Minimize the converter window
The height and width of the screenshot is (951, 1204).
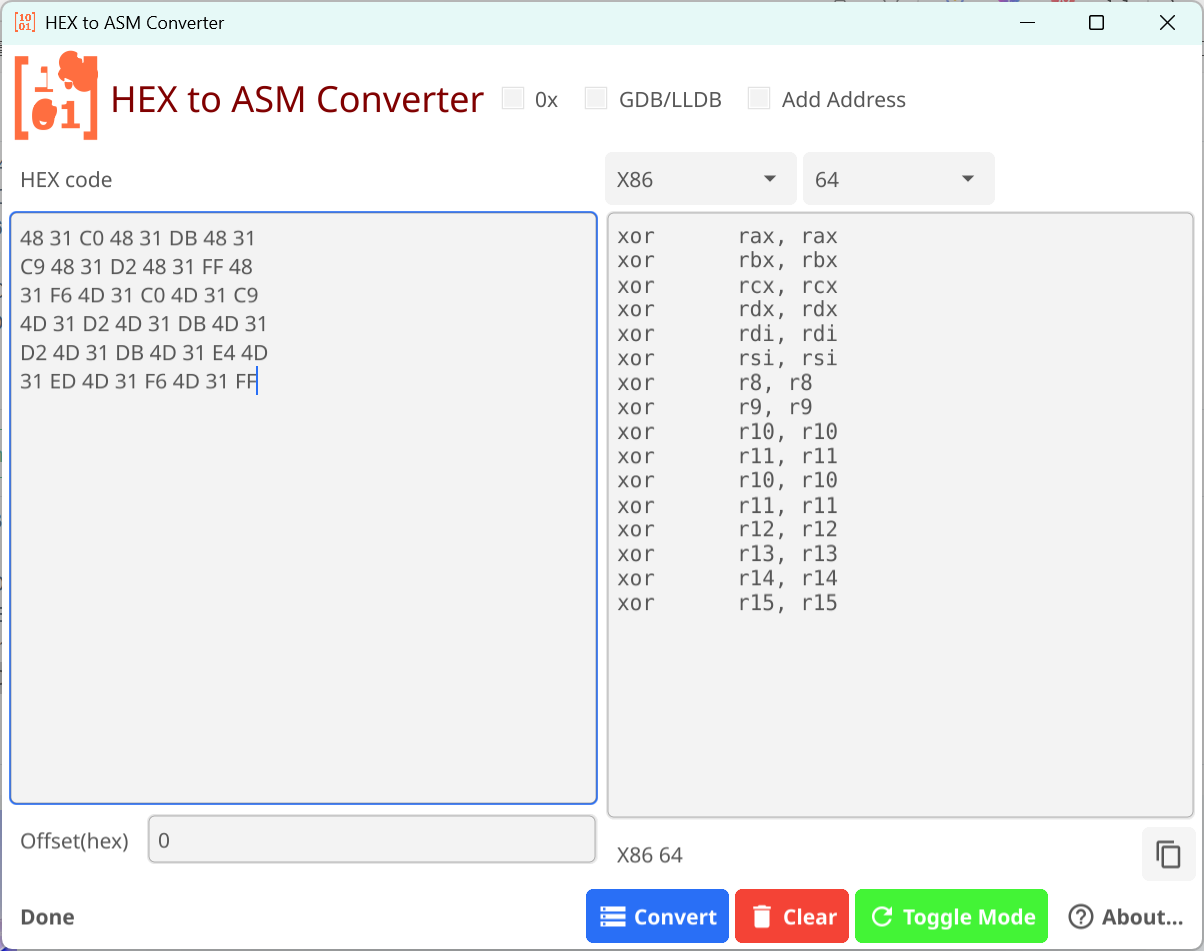point(1027,22)
